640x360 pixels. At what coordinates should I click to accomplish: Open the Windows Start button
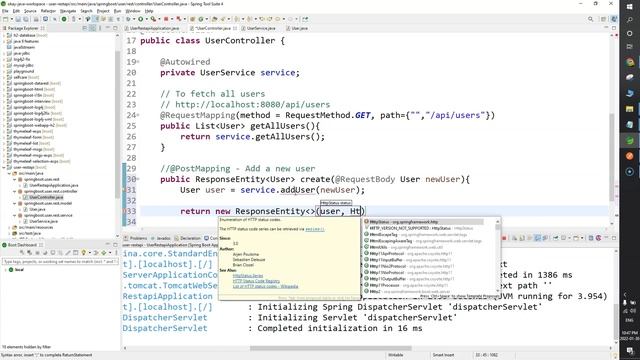pos(630,7)
